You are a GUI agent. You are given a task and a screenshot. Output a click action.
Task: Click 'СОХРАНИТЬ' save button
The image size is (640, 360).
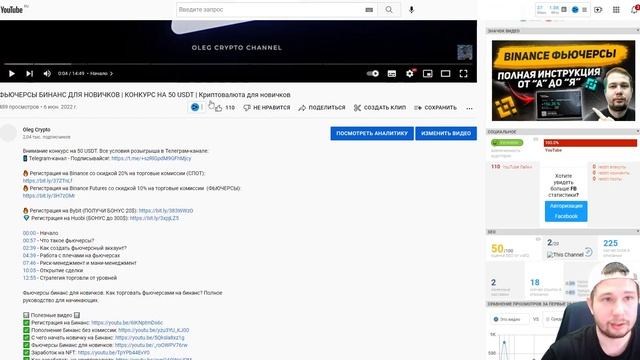[x=435, y=108]
